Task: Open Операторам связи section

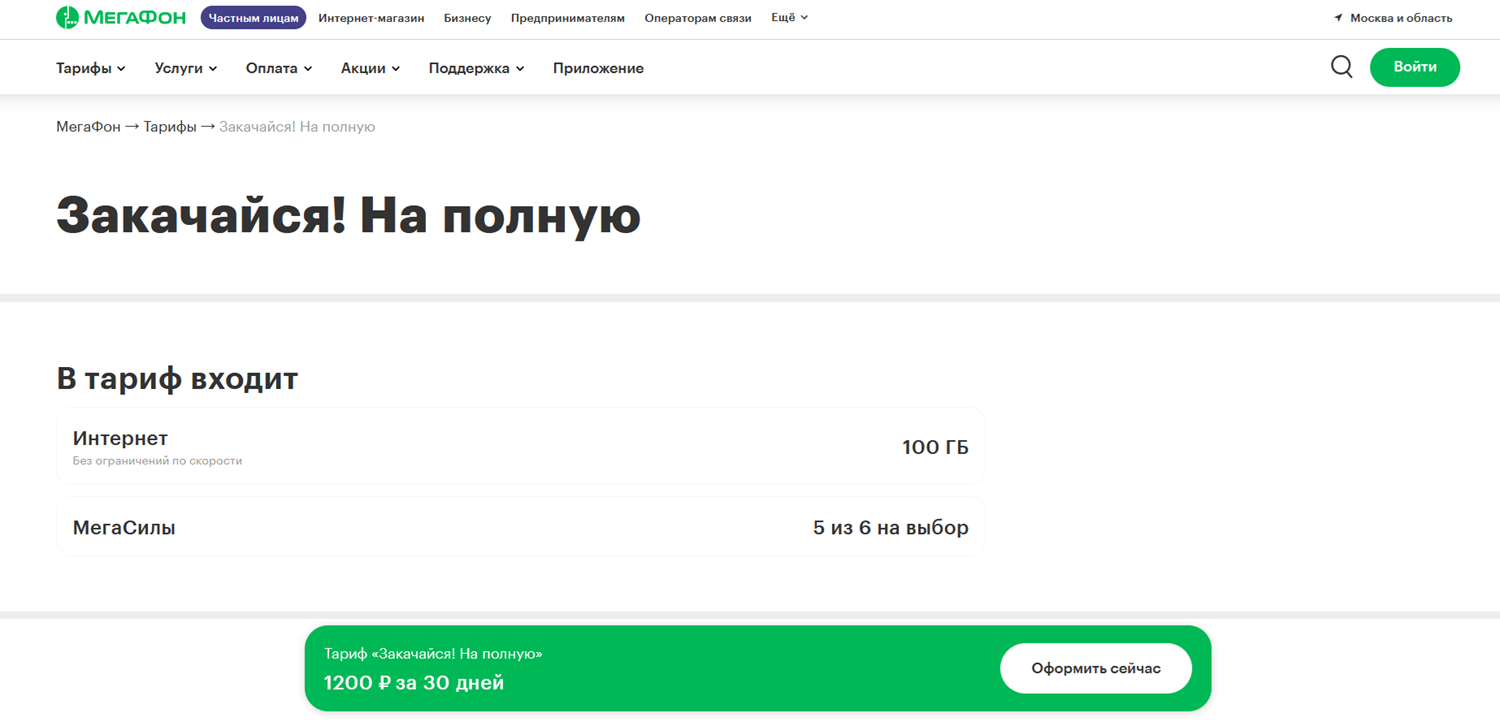Action: click(698, 18)
